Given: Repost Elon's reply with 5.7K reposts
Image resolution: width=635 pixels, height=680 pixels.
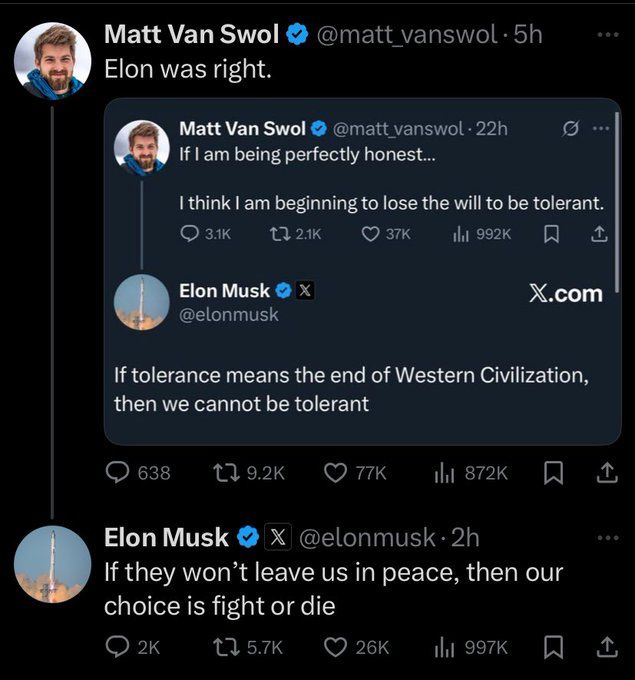Looking at the screenshot, I should pos(229,647).
